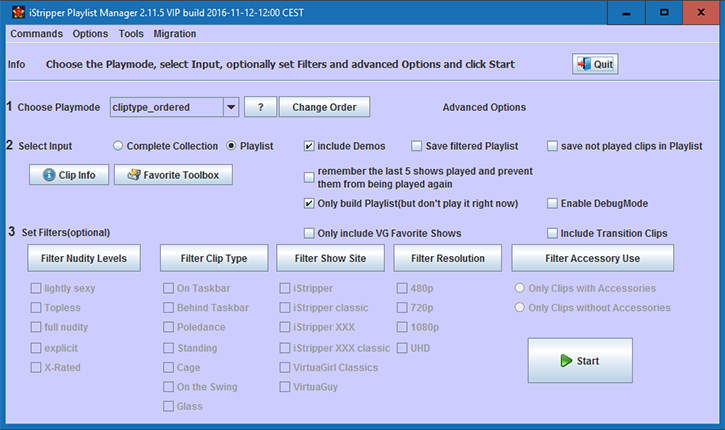Toggle remember last 5 shows checkbox

click(309, 178)
